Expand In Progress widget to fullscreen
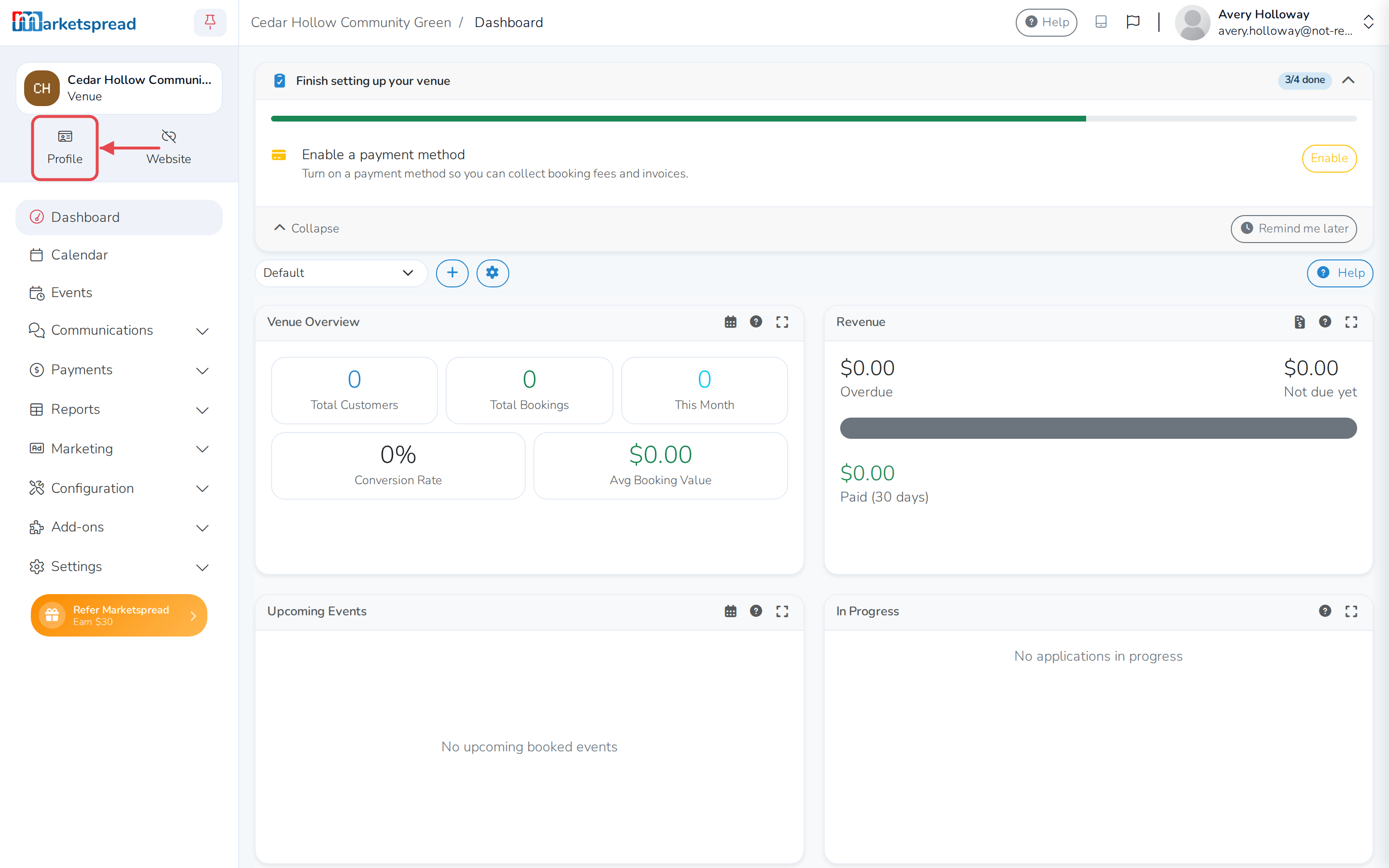Viewport: 1389px width, 868px height. click(1351, 611)
